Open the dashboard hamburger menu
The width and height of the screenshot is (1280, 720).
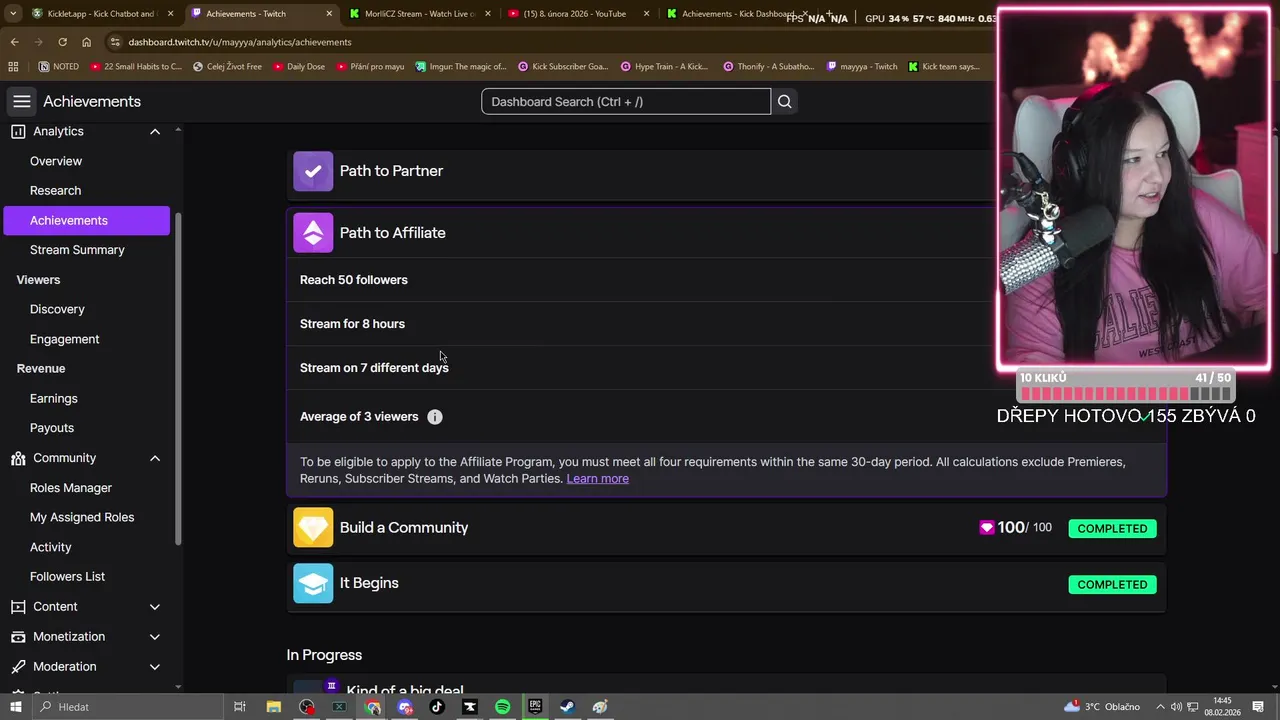22,101
